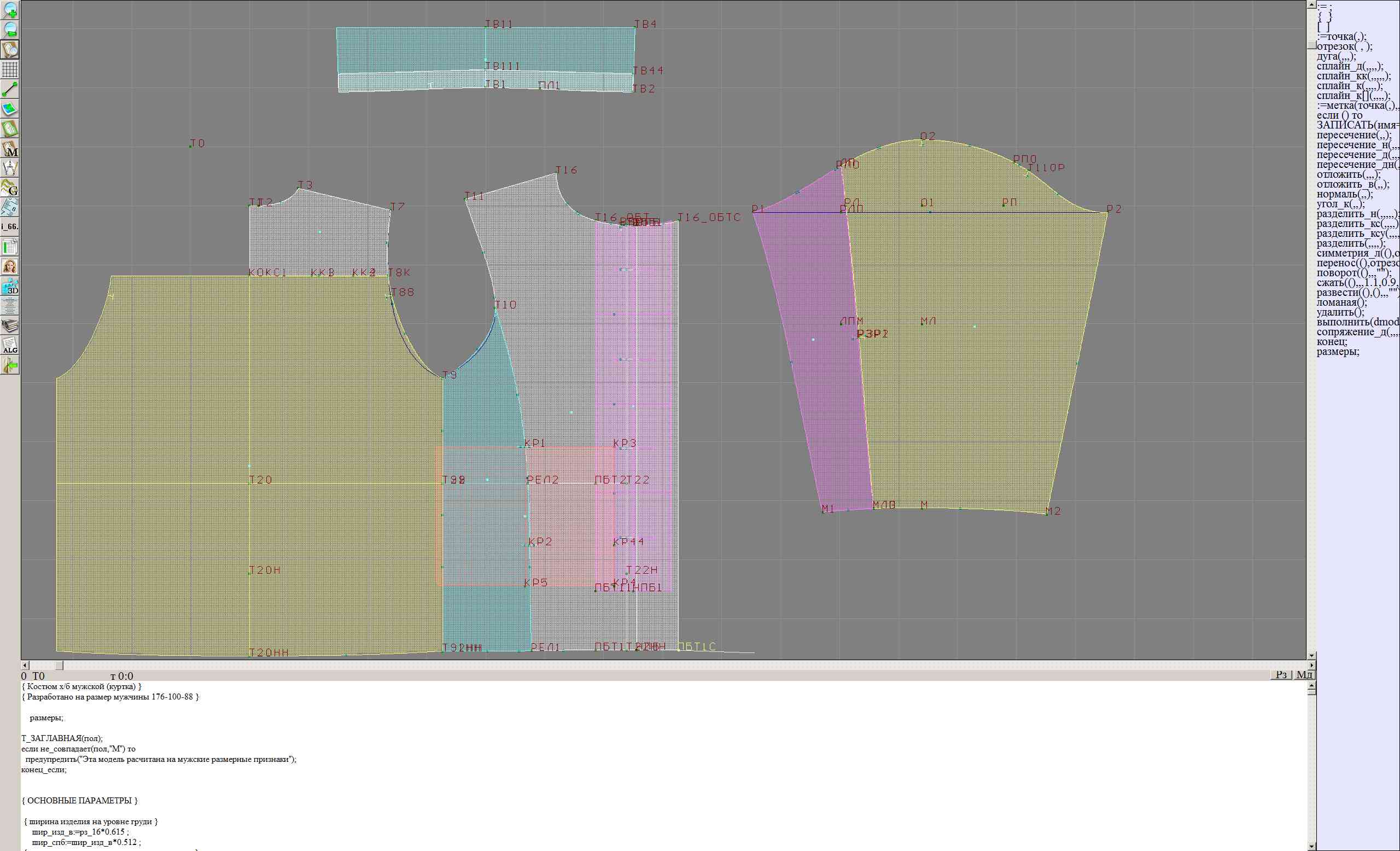
Task: Click the green table spreadsheet icon
Action: click(x=10, y=247)
